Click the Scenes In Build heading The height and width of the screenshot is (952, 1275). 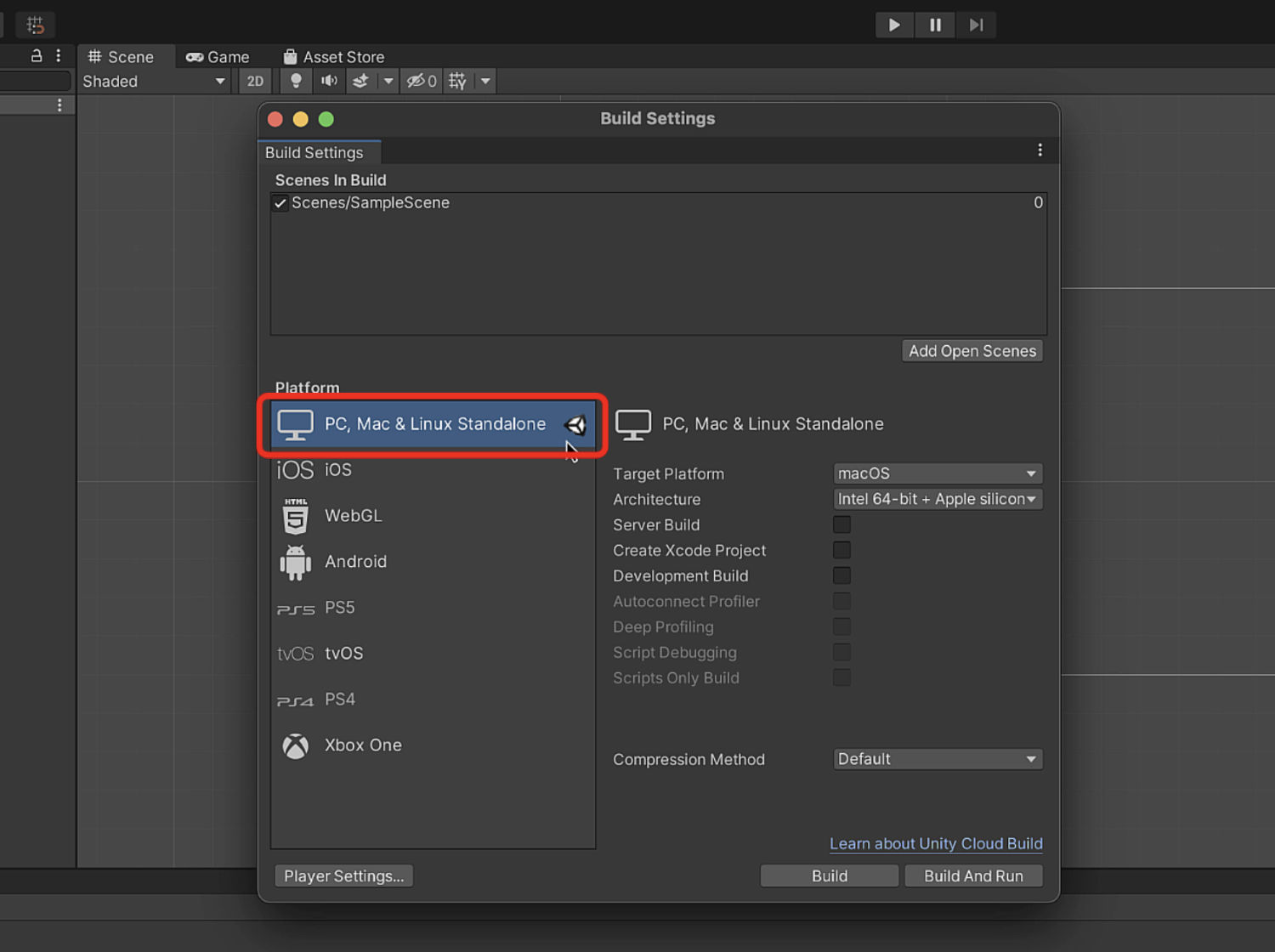tap(331, 180)
